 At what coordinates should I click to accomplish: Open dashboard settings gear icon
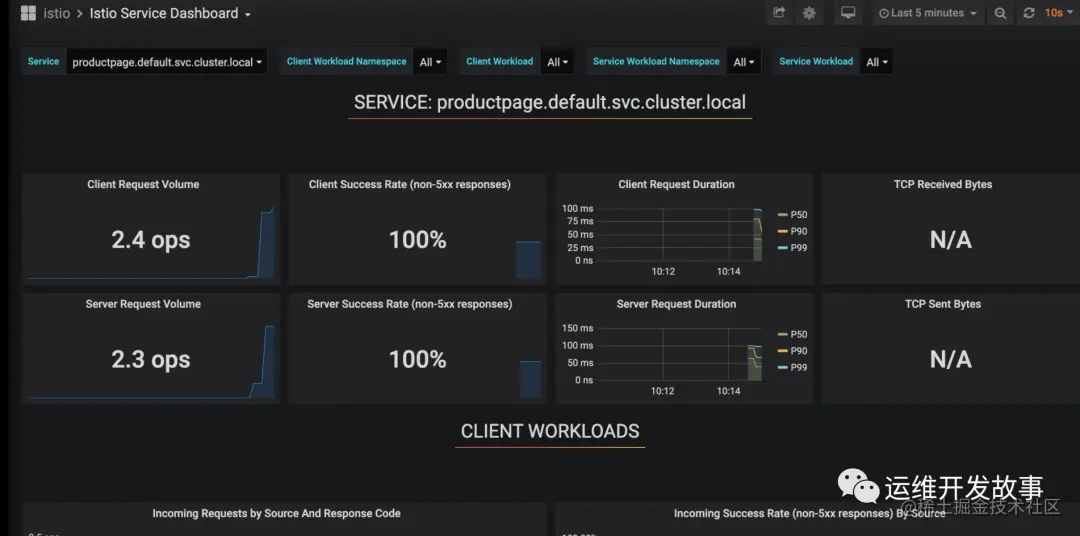(809, 13)
